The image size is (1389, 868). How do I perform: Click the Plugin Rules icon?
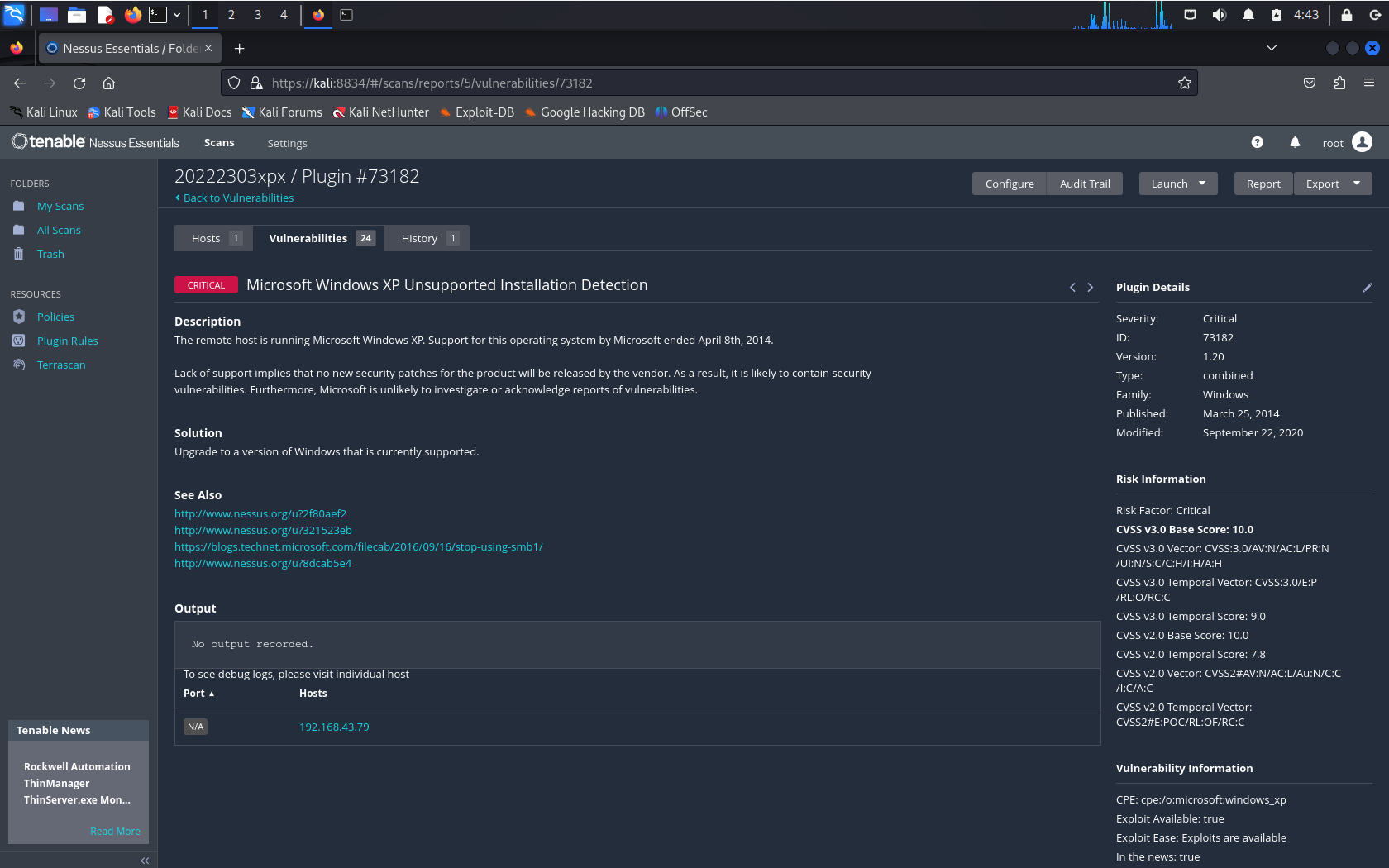click(18, 341)
